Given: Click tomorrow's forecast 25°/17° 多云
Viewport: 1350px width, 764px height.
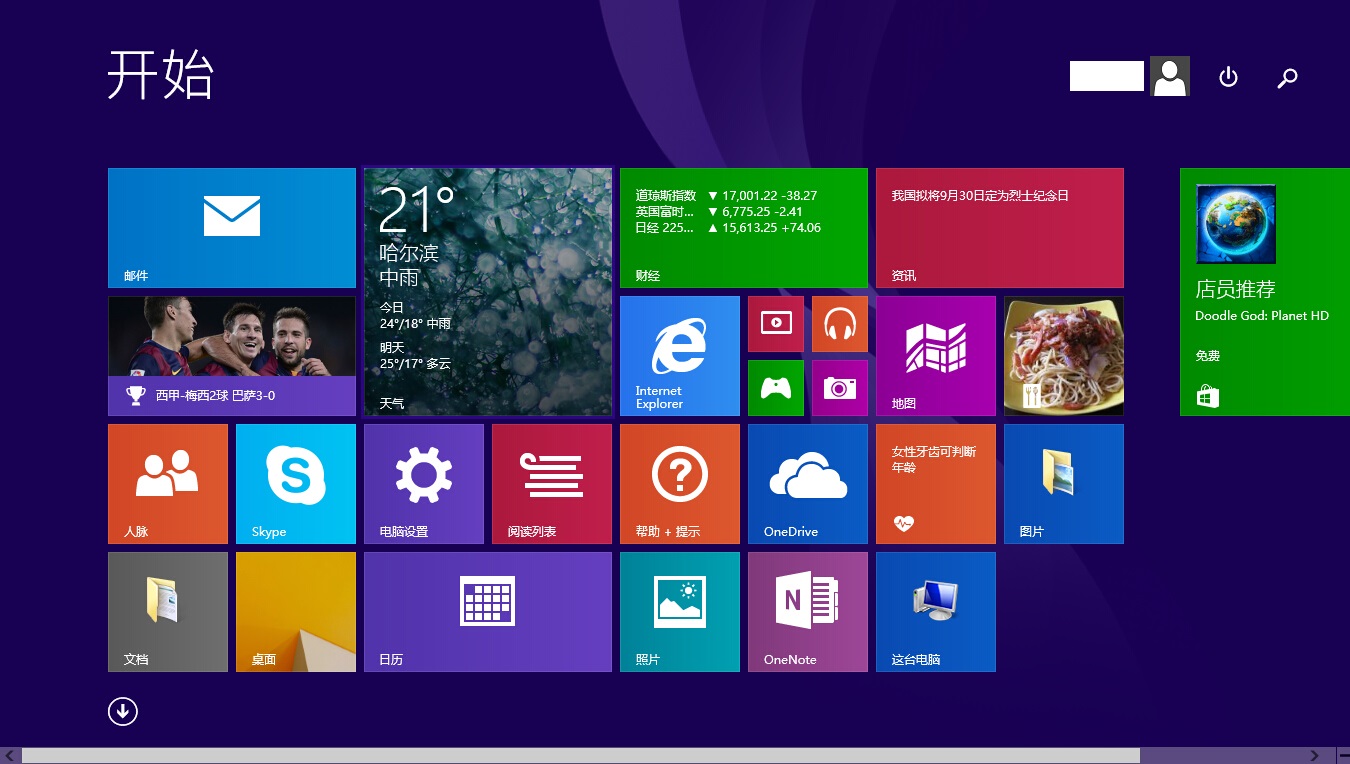Looking at the screenshot, I should pyautogui.click(x=415, y=363).
